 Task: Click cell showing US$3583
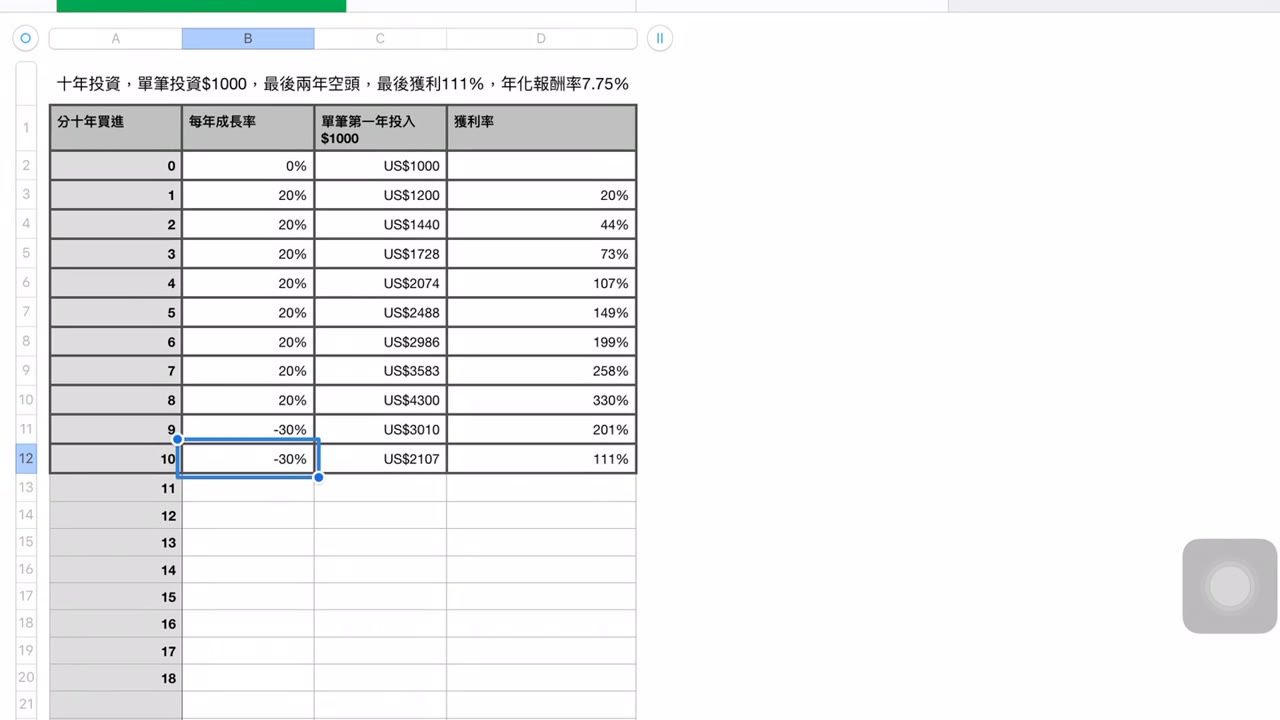point(380,371)
